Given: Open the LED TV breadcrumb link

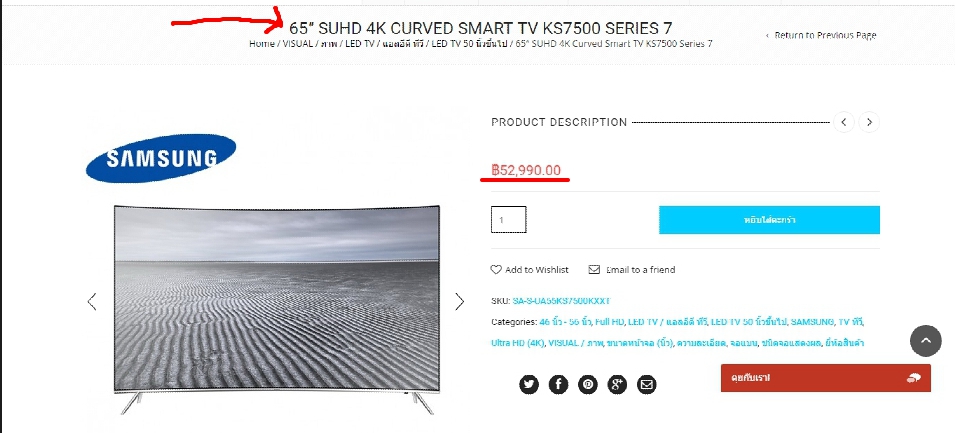Looking at the screenshot, I should [359, 44].
